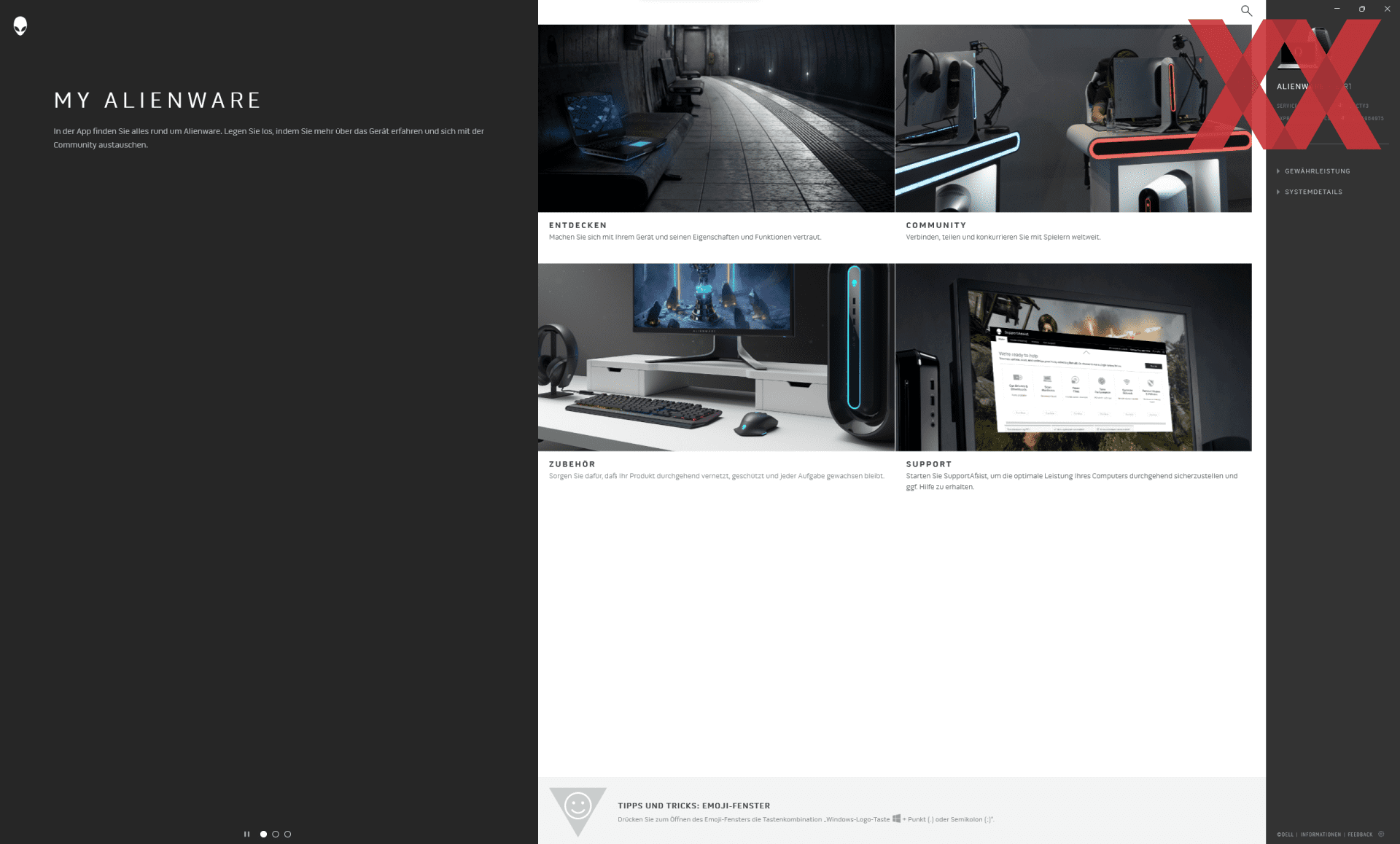1400x844 pixels.
Task: Click the ©Dell footer text
Action: [1285, 835]
